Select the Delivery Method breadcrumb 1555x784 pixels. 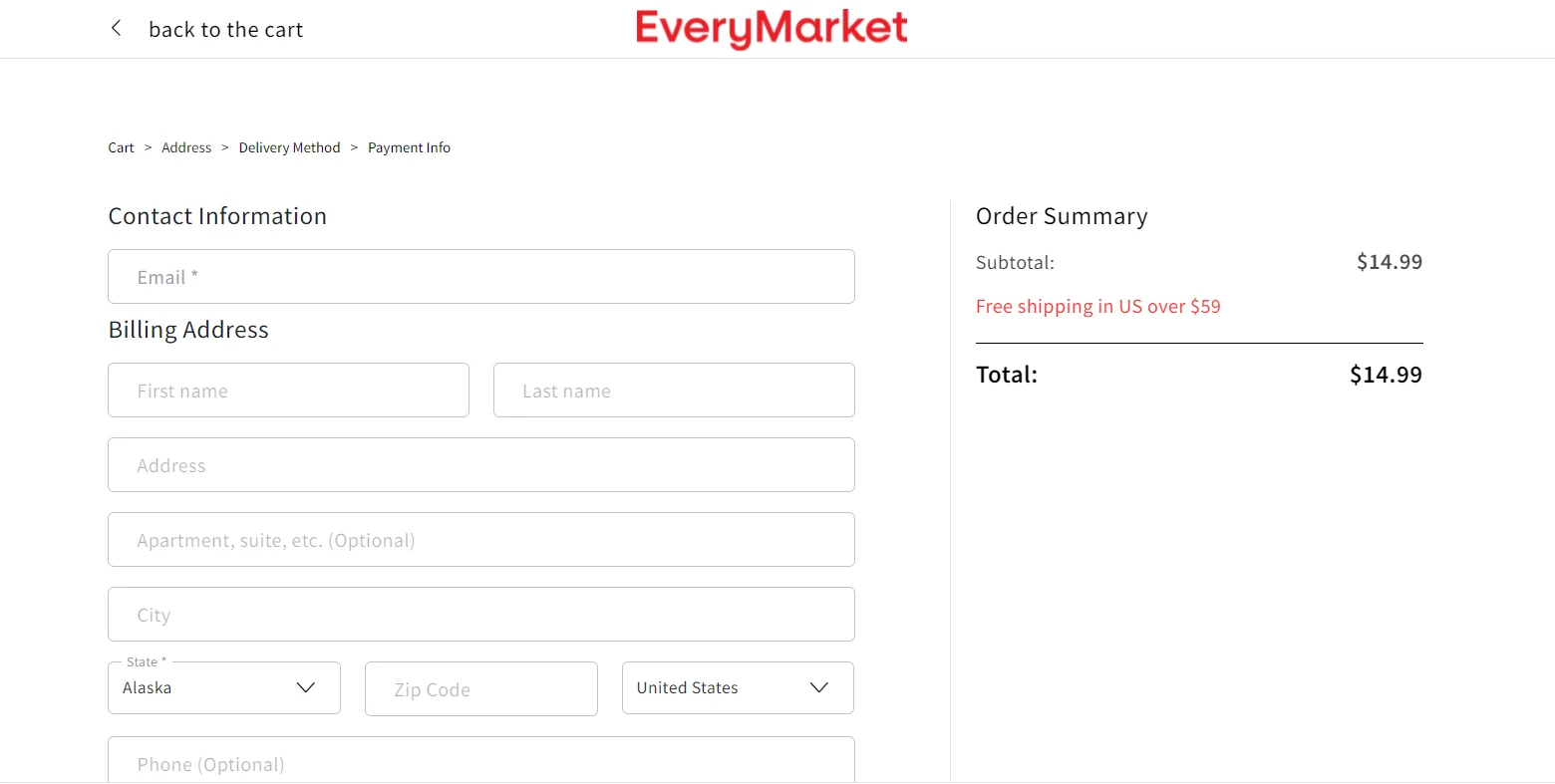[x=289, y=147]
